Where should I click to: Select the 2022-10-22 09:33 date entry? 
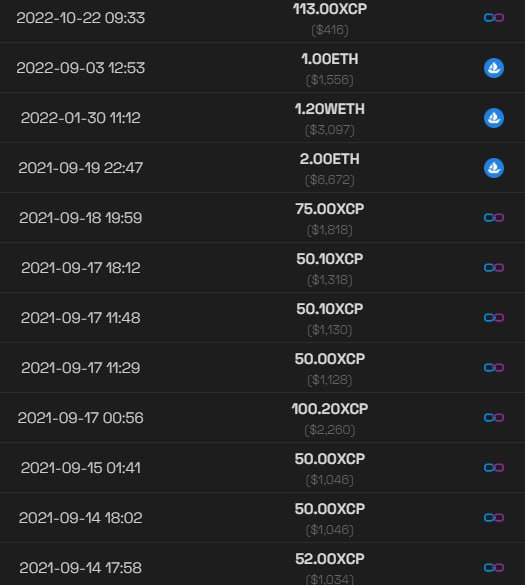[81, 18]
